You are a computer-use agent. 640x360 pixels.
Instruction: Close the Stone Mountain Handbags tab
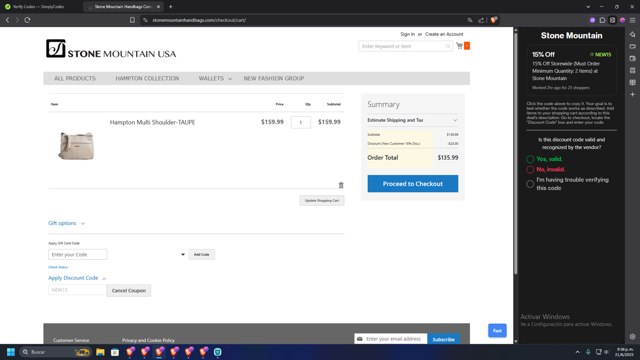(158, 7)
